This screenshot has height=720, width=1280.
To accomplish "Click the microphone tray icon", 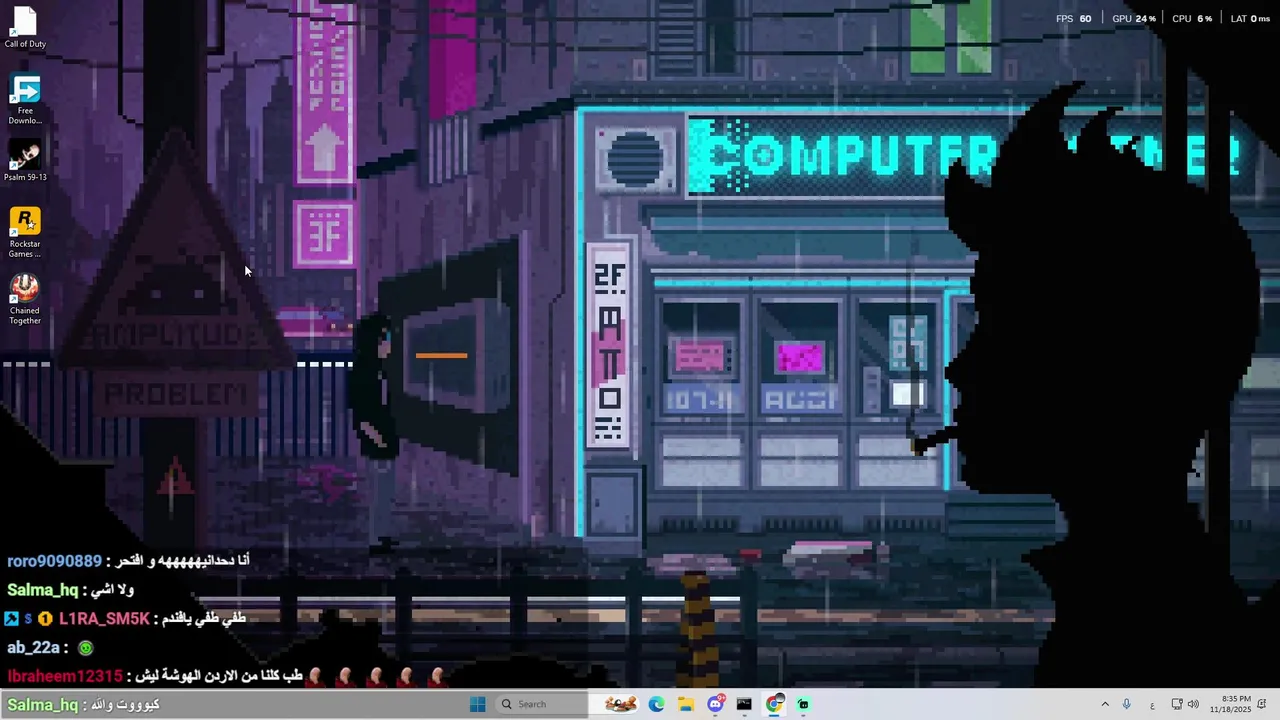I will click(x=1127, y=704).
